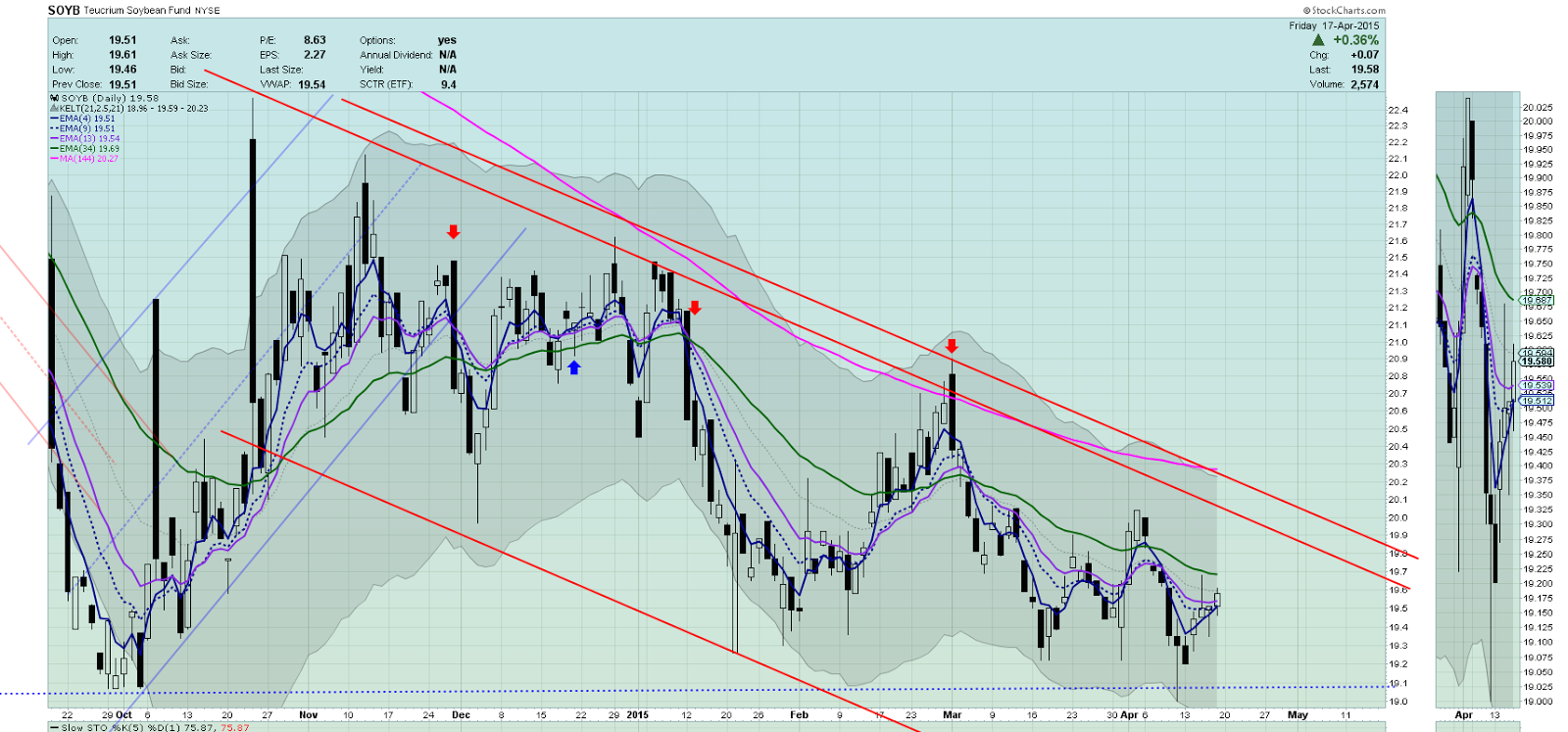Click the 'Last Size:' label
The height and width of the screenshot is (732, 1568).
(281, 70)
